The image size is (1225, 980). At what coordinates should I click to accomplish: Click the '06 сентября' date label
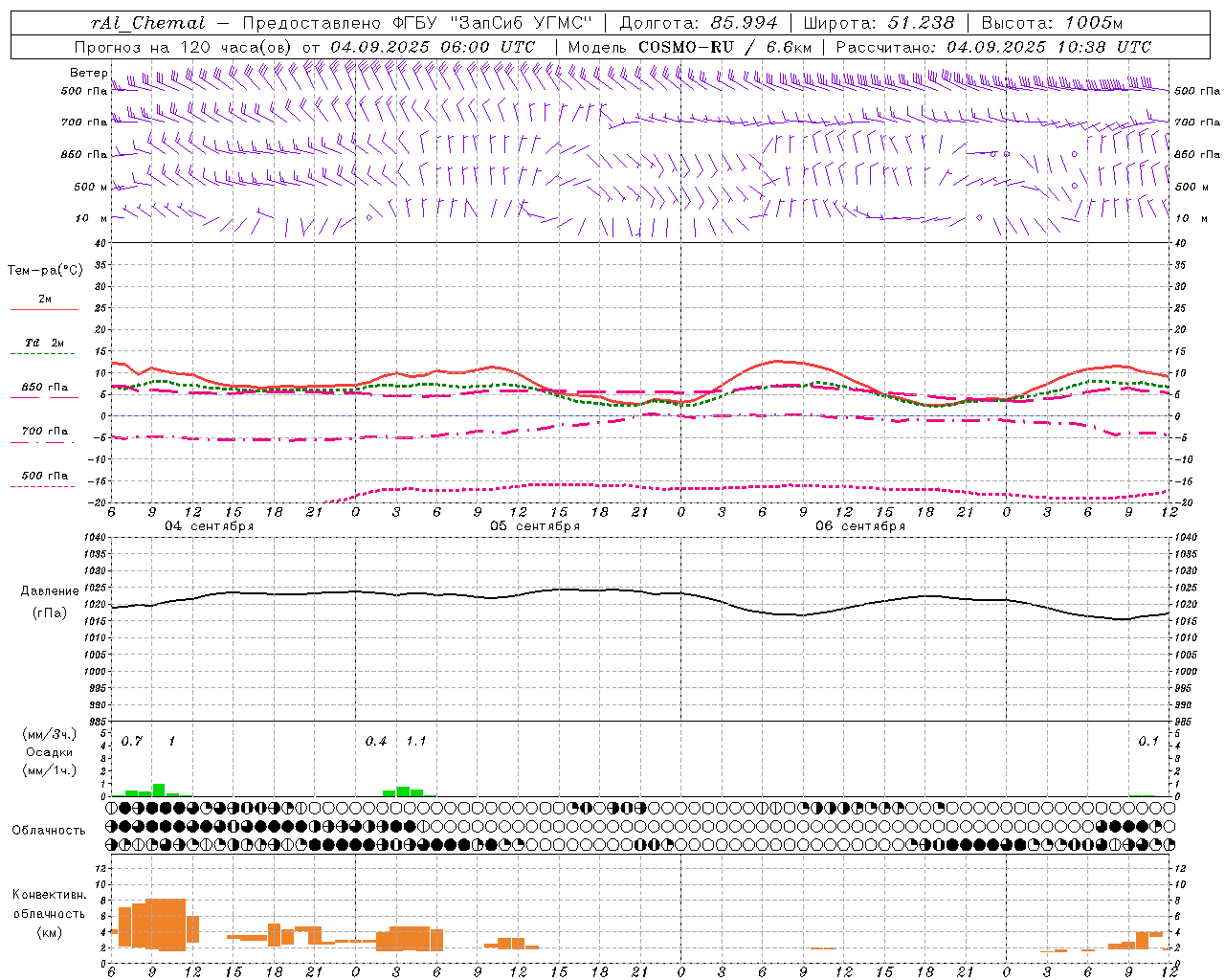coord(860,526)
